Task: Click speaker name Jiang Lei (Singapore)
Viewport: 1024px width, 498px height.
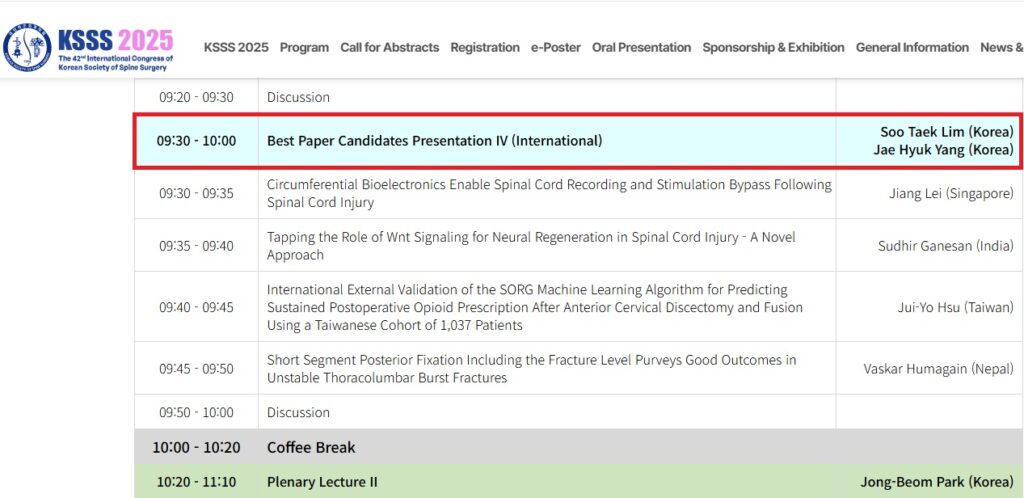Action: pos(951,194)
